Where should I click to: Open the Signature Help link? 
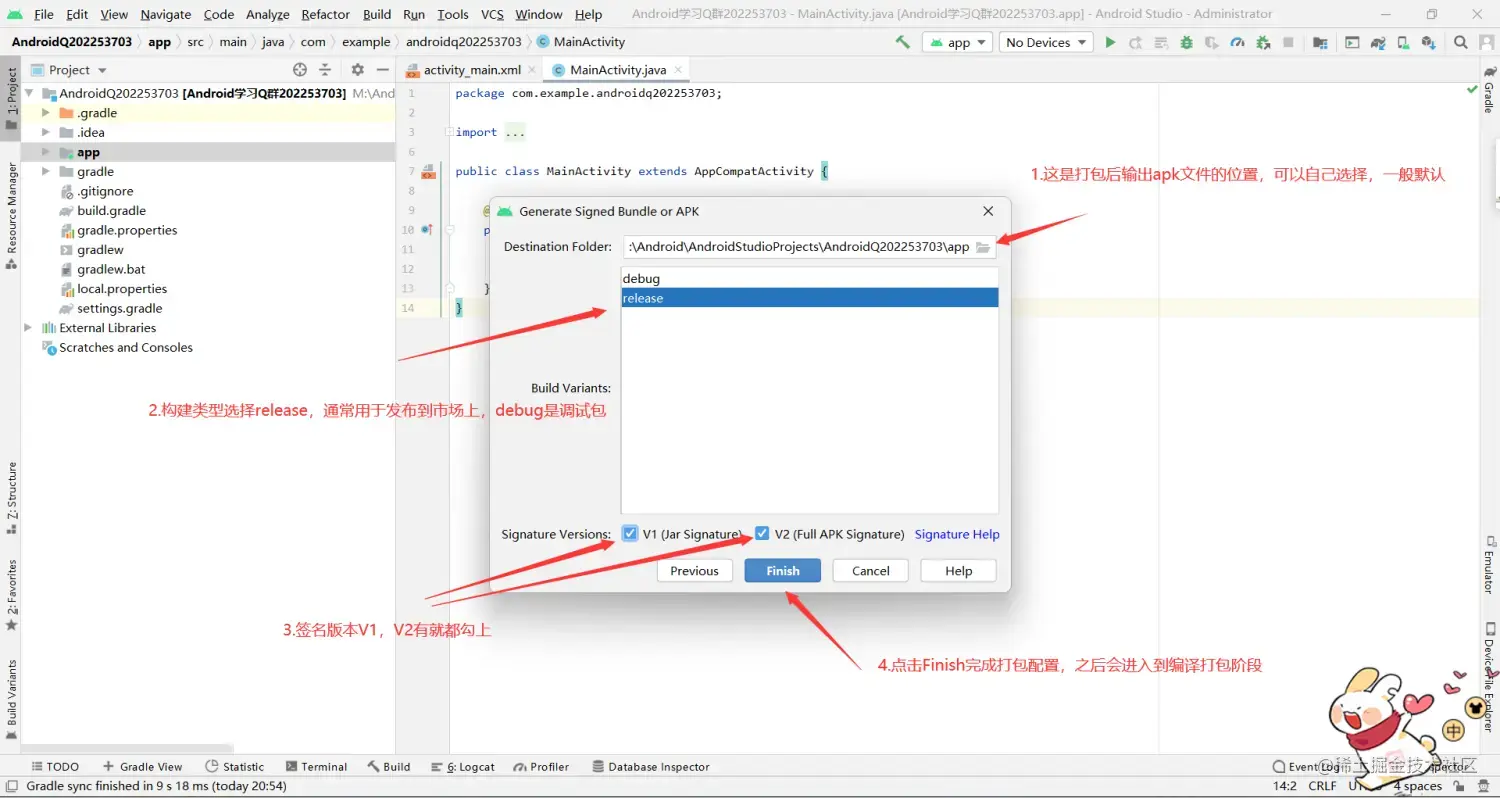(957, 534)
